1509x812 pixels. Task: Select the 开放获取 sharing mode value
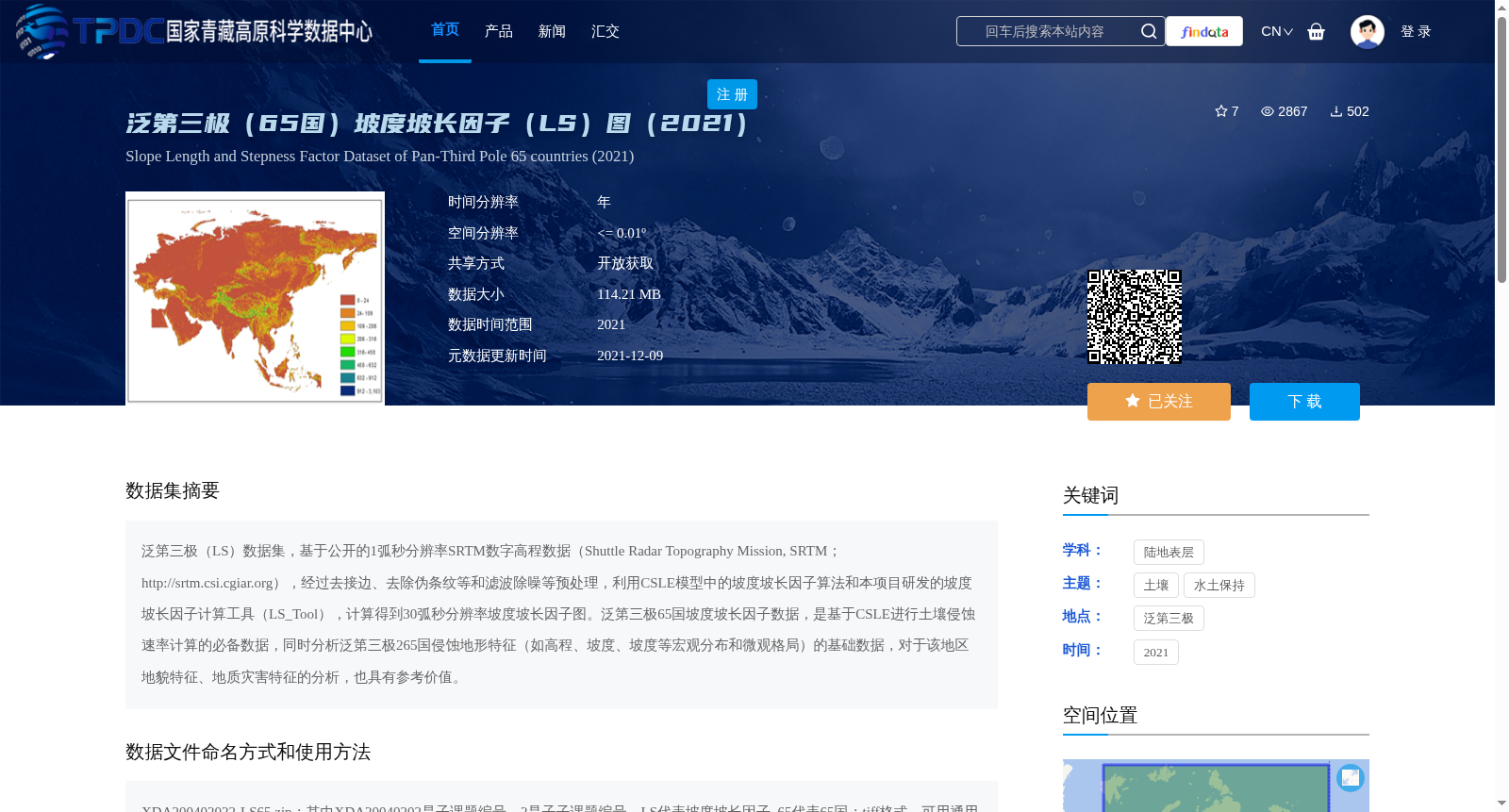pos(625,263)
